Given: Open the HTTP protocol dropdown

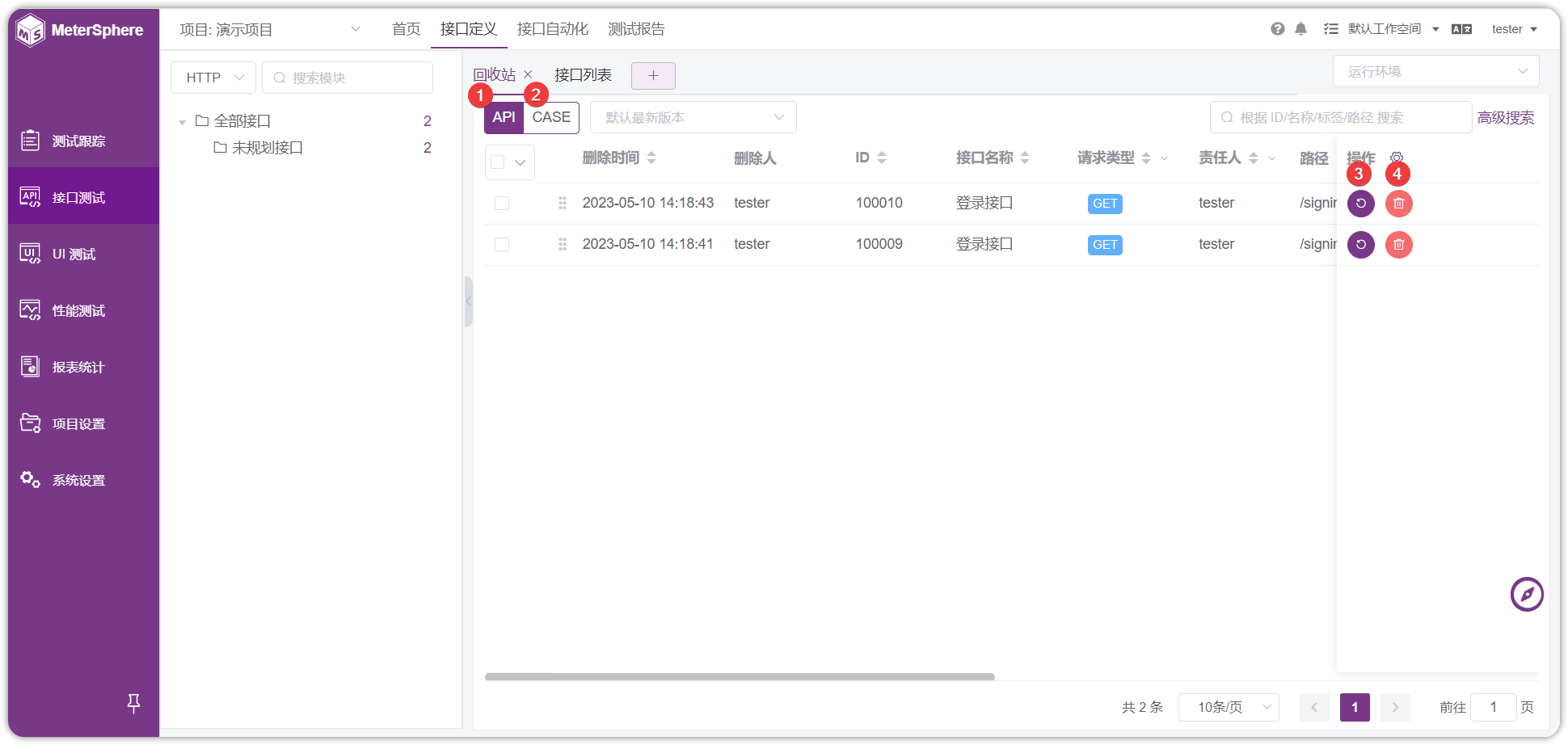Looking at the screenshot, I should pos(213,78).
